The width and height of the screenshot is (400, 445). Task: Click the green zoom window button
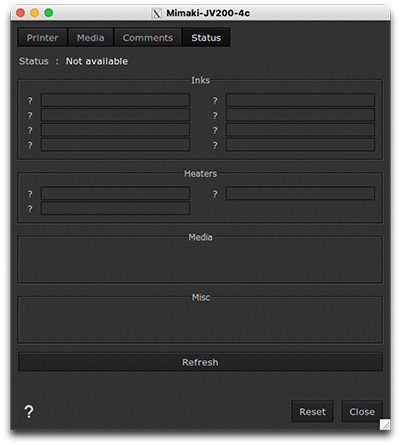(49, 13)
